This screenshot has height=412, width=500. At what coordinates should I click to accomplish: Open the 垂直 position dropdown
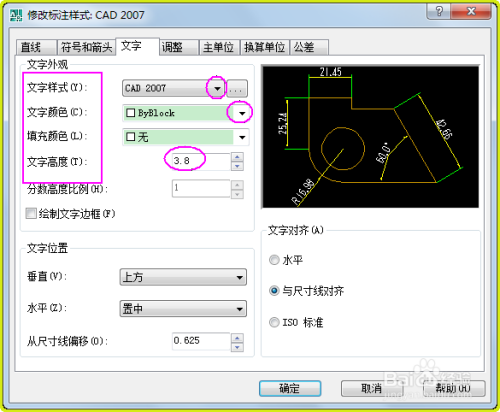click(x=183, y=277)
